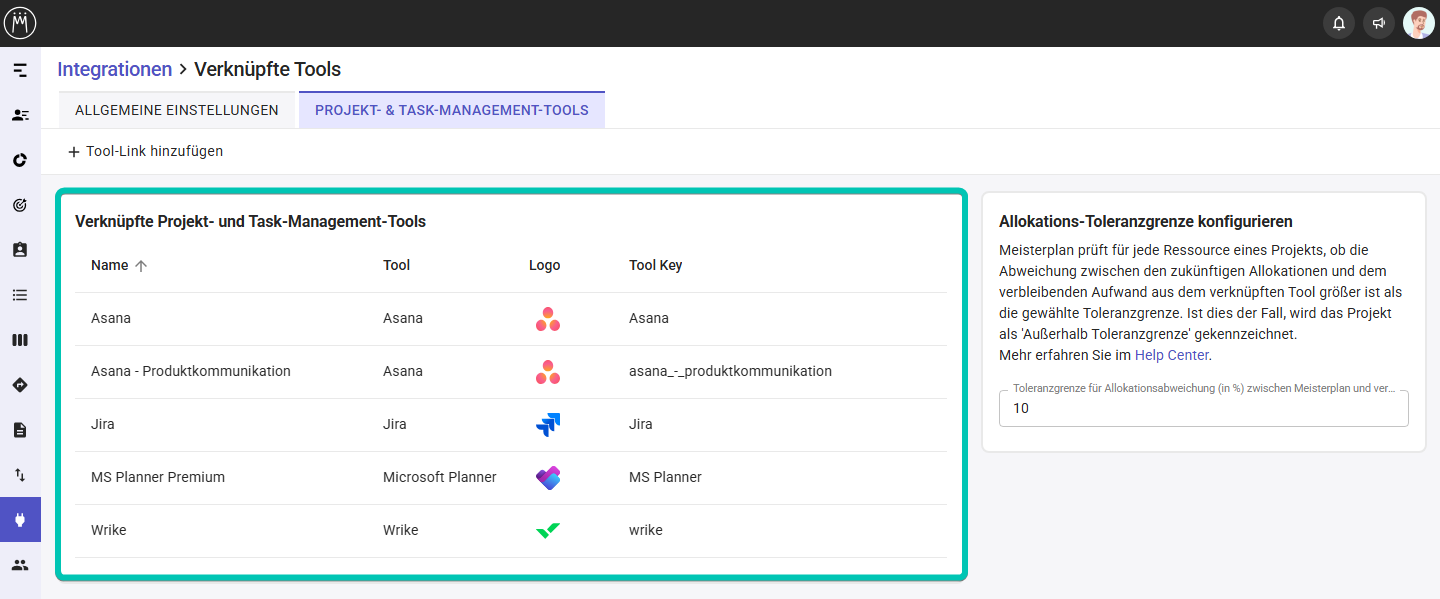
Task: Select the Asana row logo
Action: click(547, 317)
